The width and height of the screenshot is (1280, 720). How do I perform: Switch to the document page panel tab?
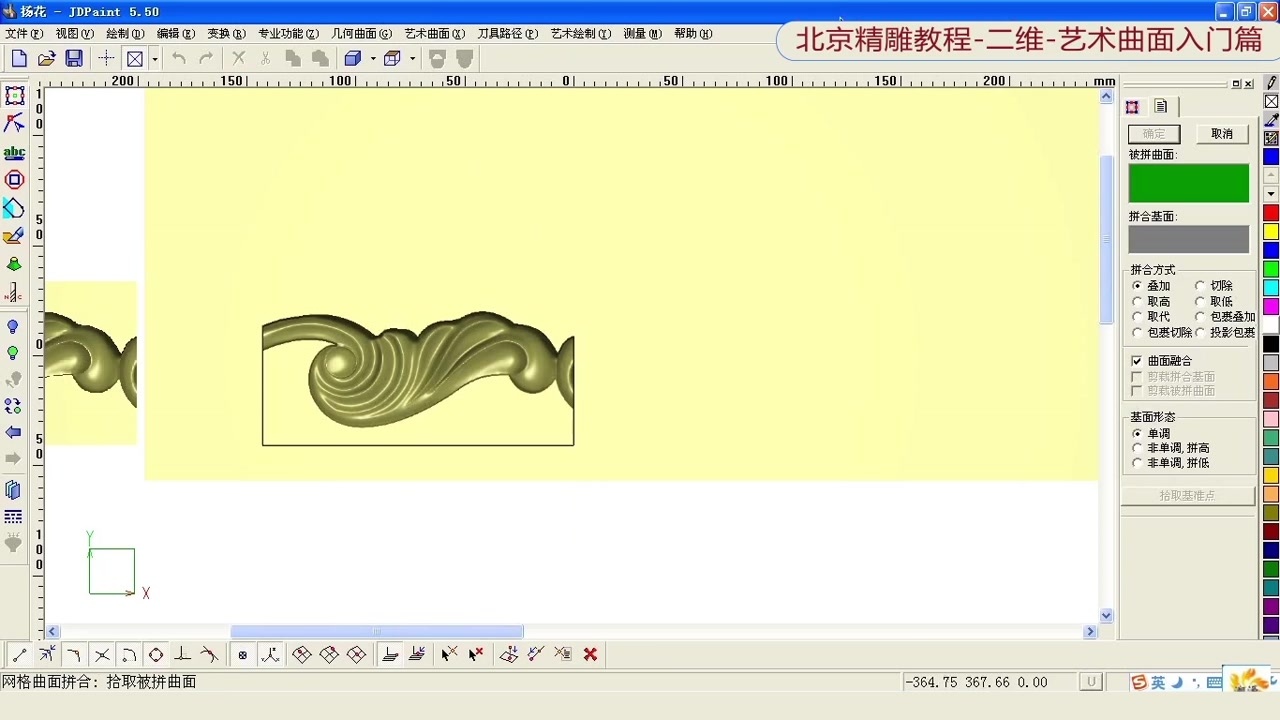(x=1161, y=106)
